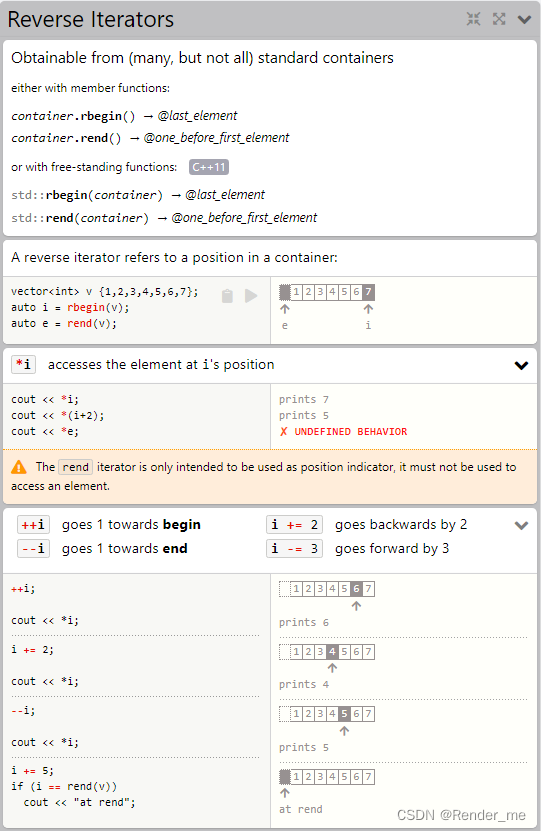
Task: Click highlighted cell 7 in the first vector diagram
Action: [368, 292]
